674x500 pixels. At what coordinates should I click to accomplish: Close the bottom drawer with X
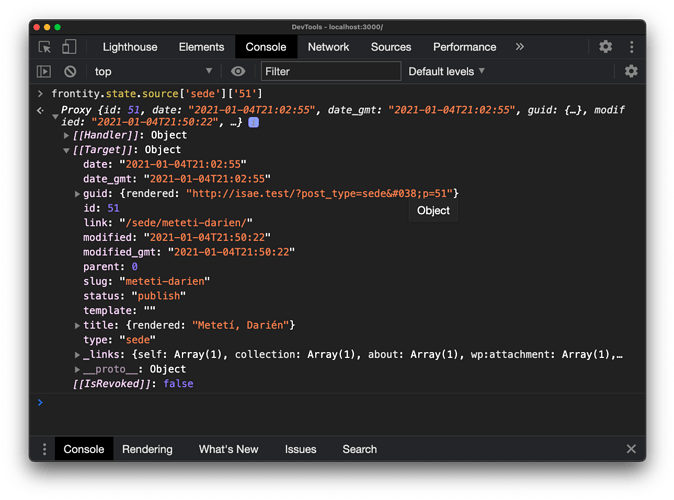[x=631, y=449]
